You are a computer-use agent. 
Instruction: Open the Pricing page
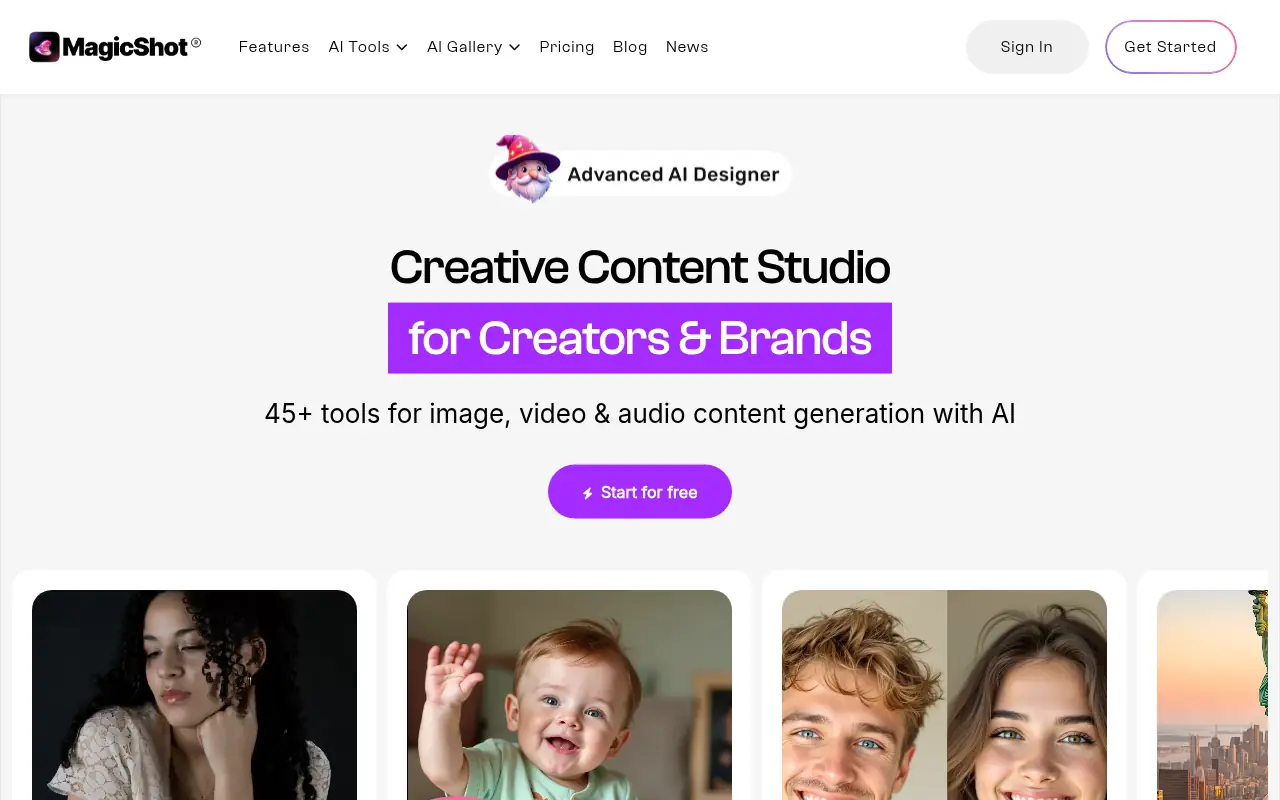567,47
